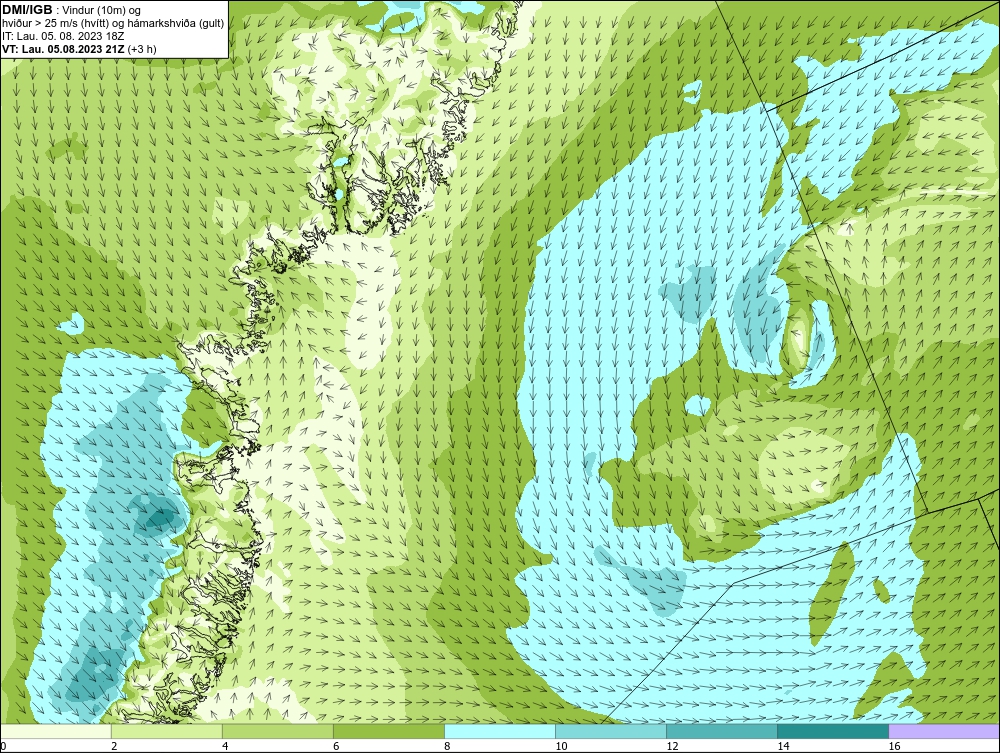Screen dimensions: 1000x753
Task: Click the scale label '14'
Action: (783, 746)
